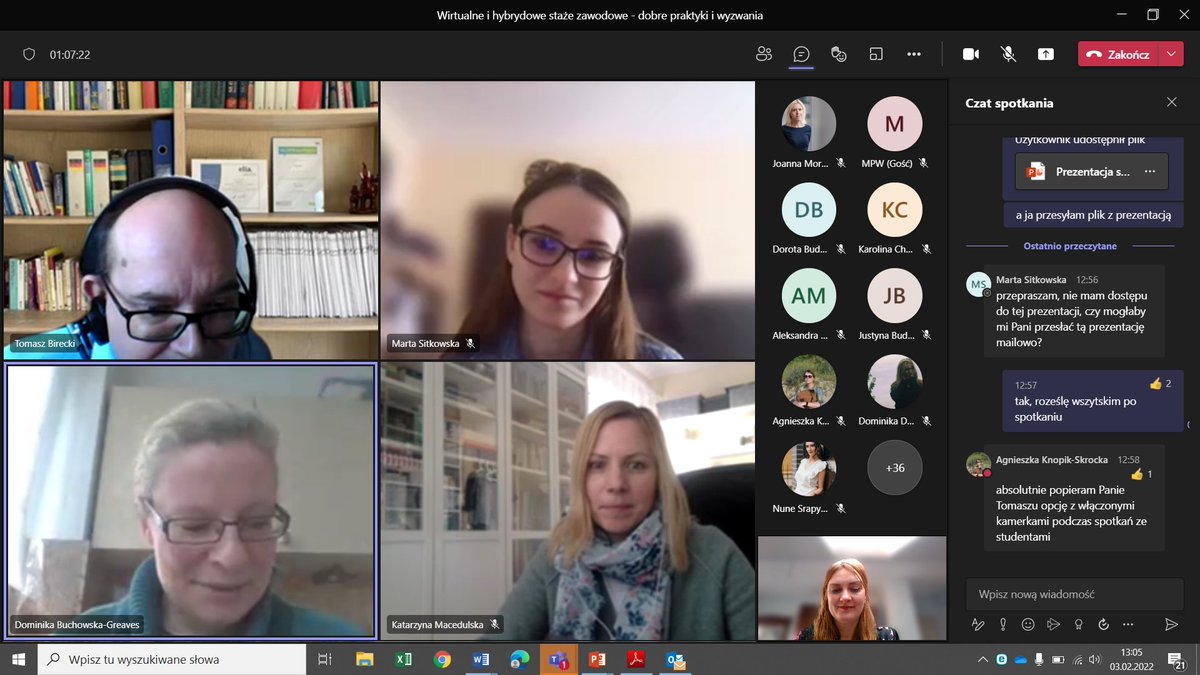
Task: Expand the arrow next to Zakończ
Action: 1172,54
